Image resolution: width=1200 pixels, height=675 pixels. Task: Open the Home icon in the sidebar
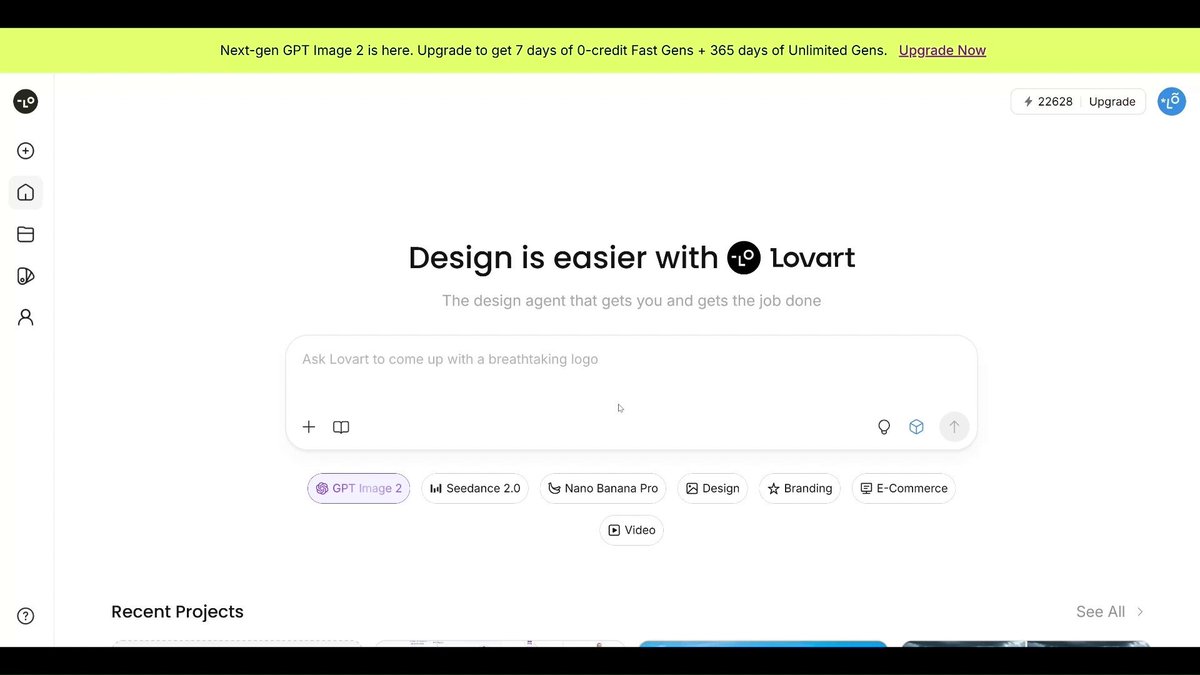26,192
